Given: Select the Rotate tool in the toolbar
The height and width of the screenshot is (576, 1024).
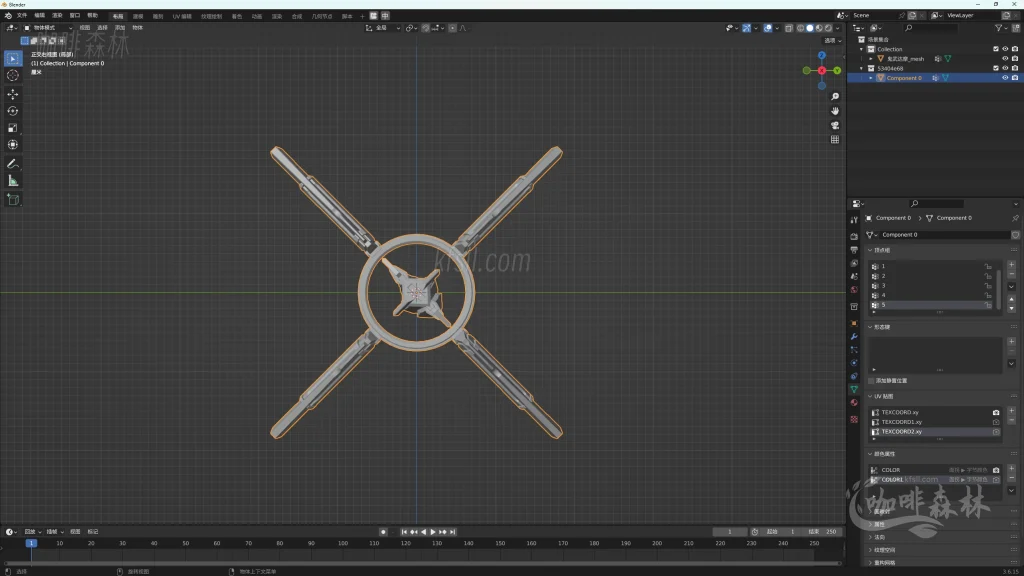Looking at the screenshot, I should click(x=13, y=111).
